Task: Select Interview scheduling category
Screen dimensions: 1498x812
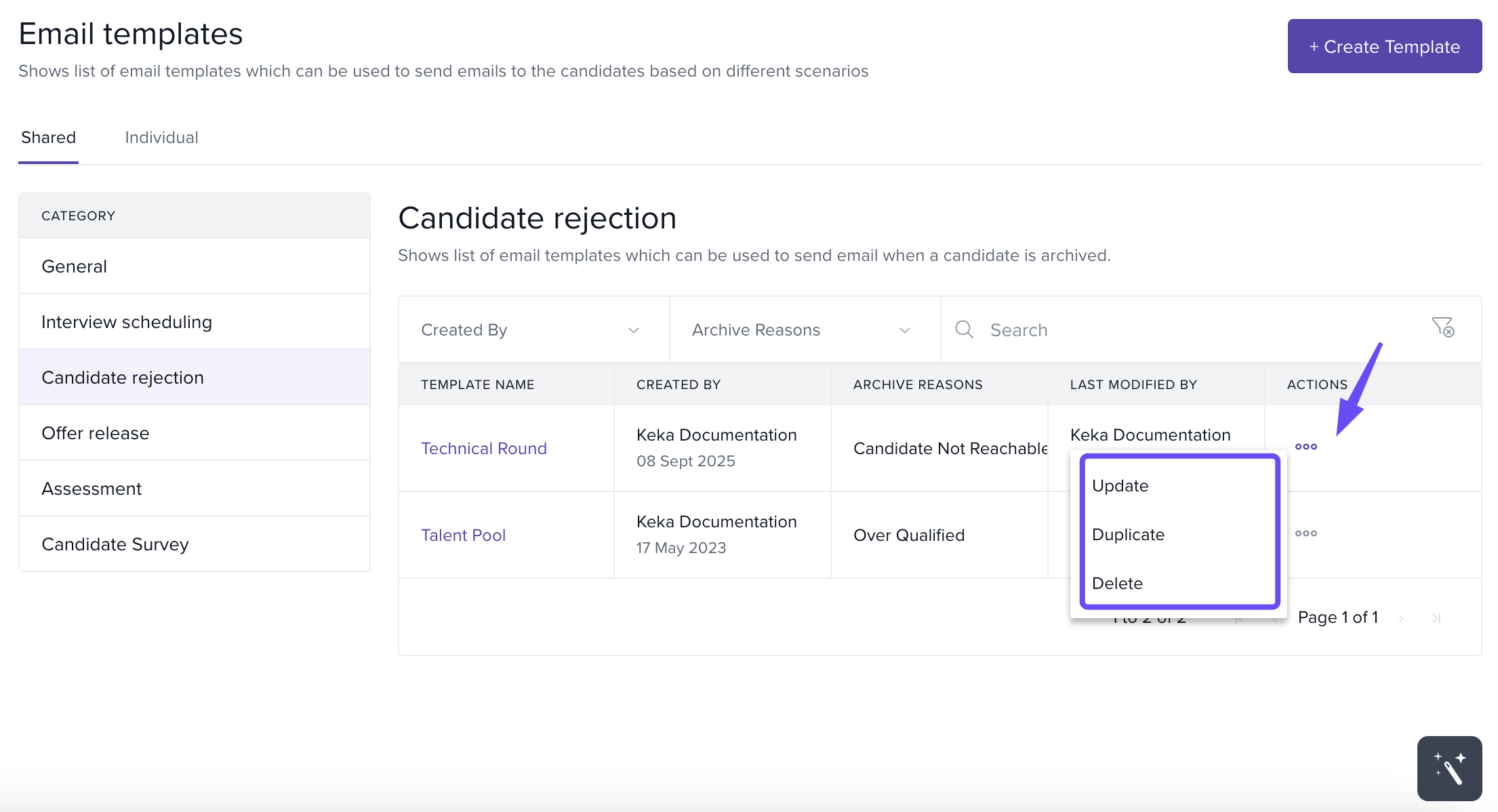Action: pos(127,322)
